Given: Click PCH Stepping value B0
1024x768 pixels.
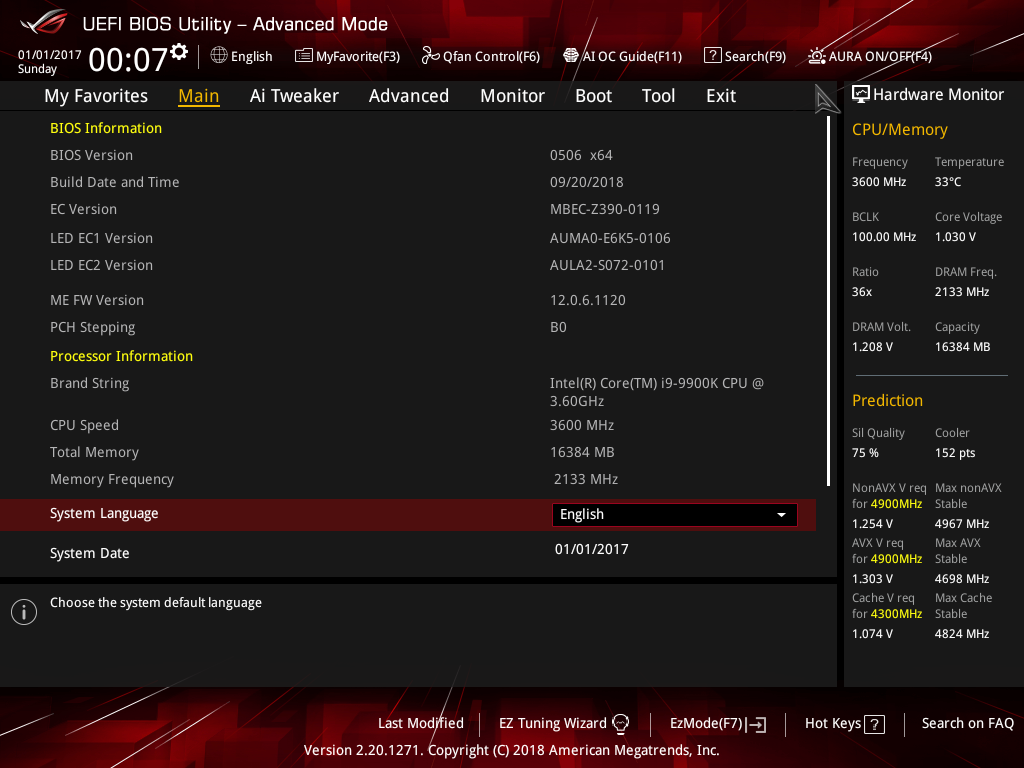Looking at the screenshot, I should pyautogui.click(x=558, y=327).
